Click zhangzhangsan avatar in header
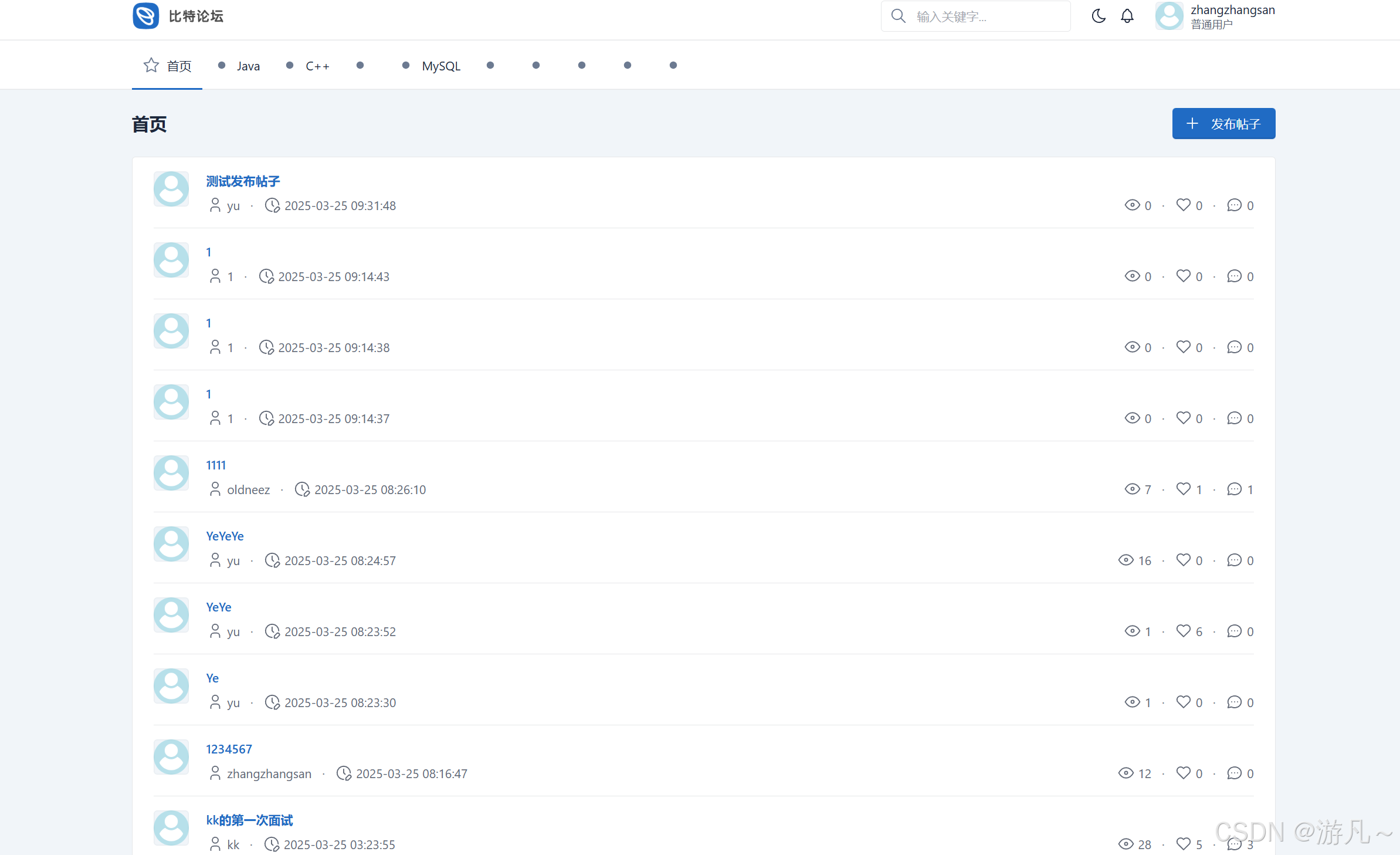Image resolution: width=1400 pixels, height=855 pixels. pos(1169,16)
